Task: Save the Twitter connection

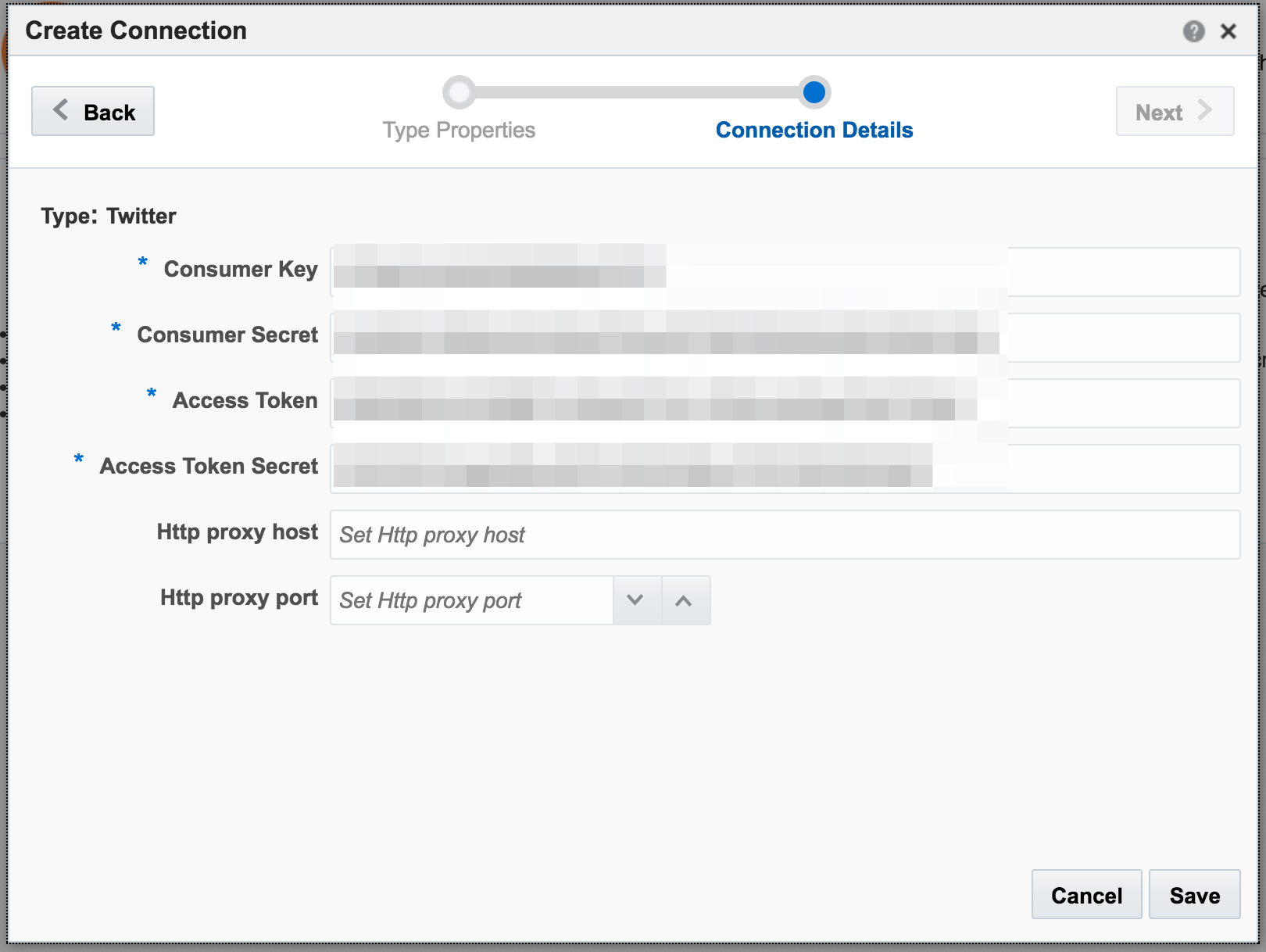Action: (1193, 895)
